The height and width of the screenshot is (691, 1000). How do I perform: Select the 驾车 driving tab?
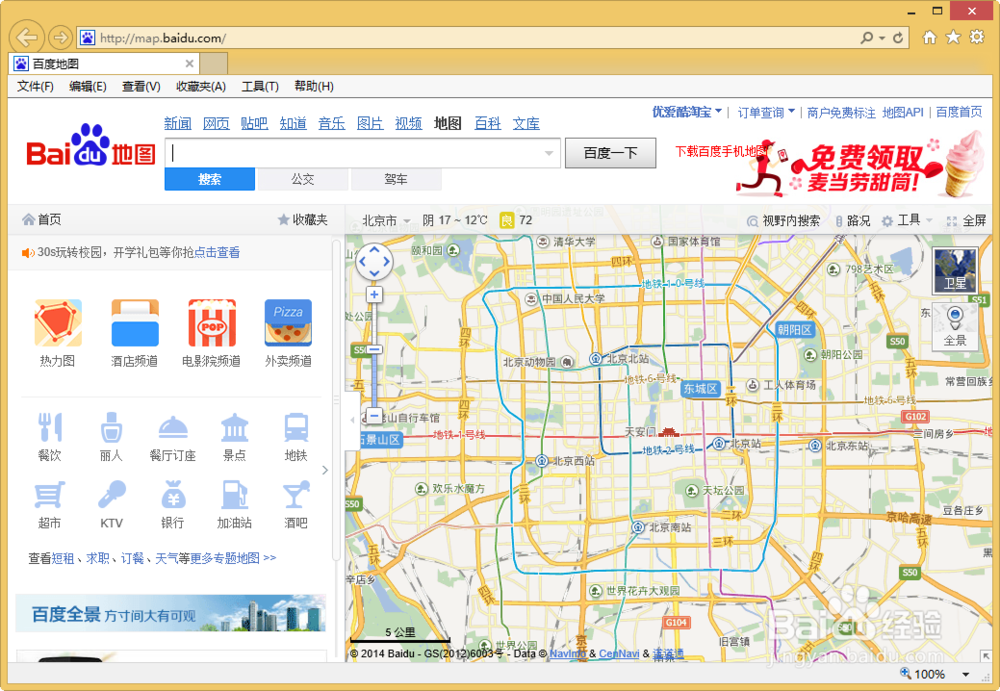click(396, 179)
